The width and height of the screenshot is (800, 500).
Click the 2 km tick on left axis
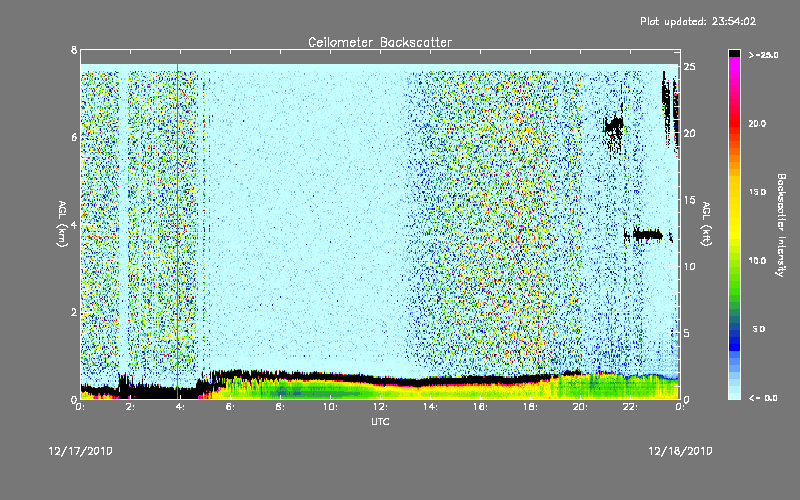point(74,312)
